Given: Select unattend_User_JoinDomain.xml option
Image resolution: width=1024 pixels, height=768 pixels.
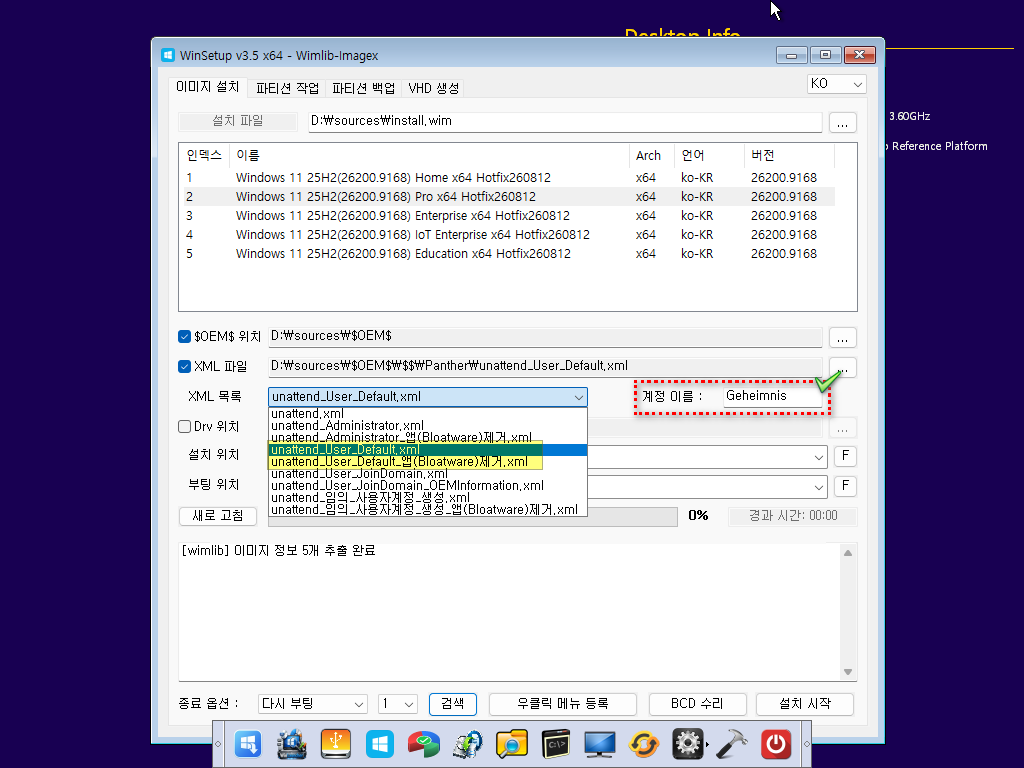Looking at the screenshot, I should click(428, 473).
